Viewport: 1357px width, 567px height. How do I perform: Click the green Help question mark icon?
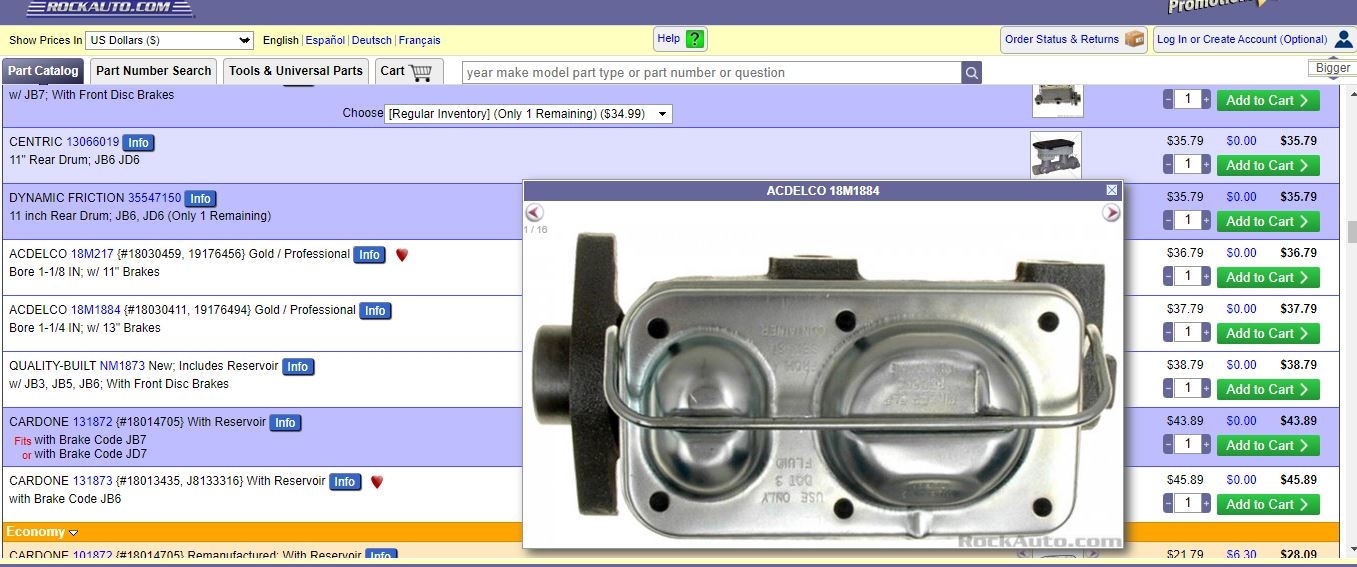[x=695, y=39]
